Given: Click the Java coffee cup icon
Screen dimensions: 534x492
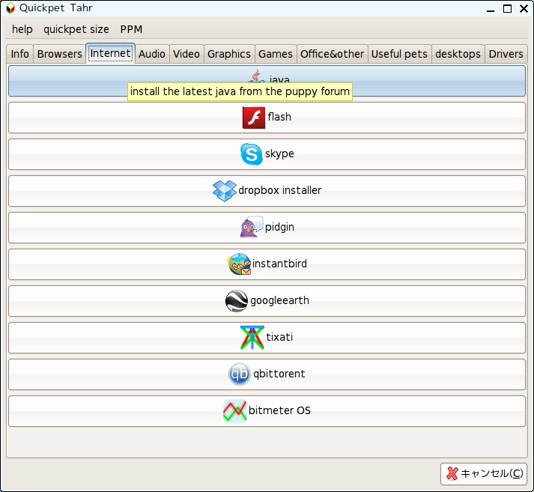Looking at the screenshot, I should point(256,76).
